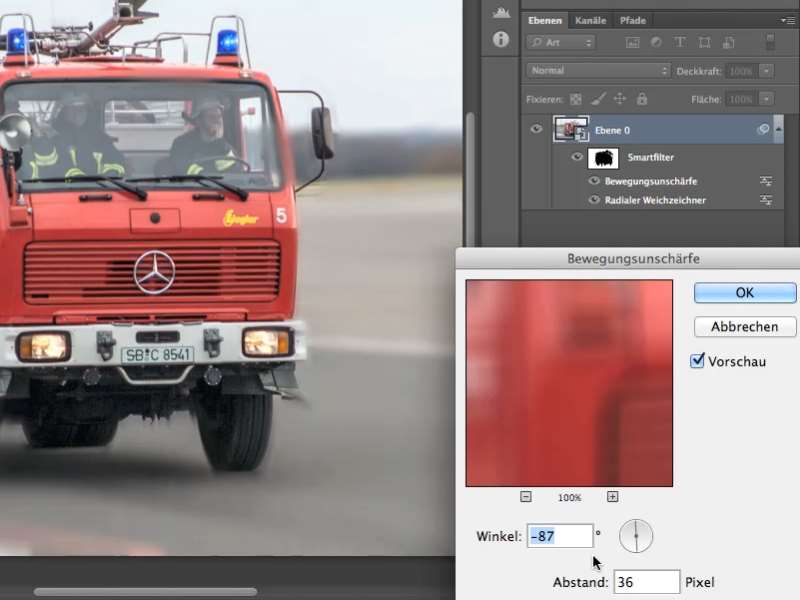Screen dimensions: 800x600
Task: Click the Bewegungsunschärfe dialog title bar
Action: point(628,259)
